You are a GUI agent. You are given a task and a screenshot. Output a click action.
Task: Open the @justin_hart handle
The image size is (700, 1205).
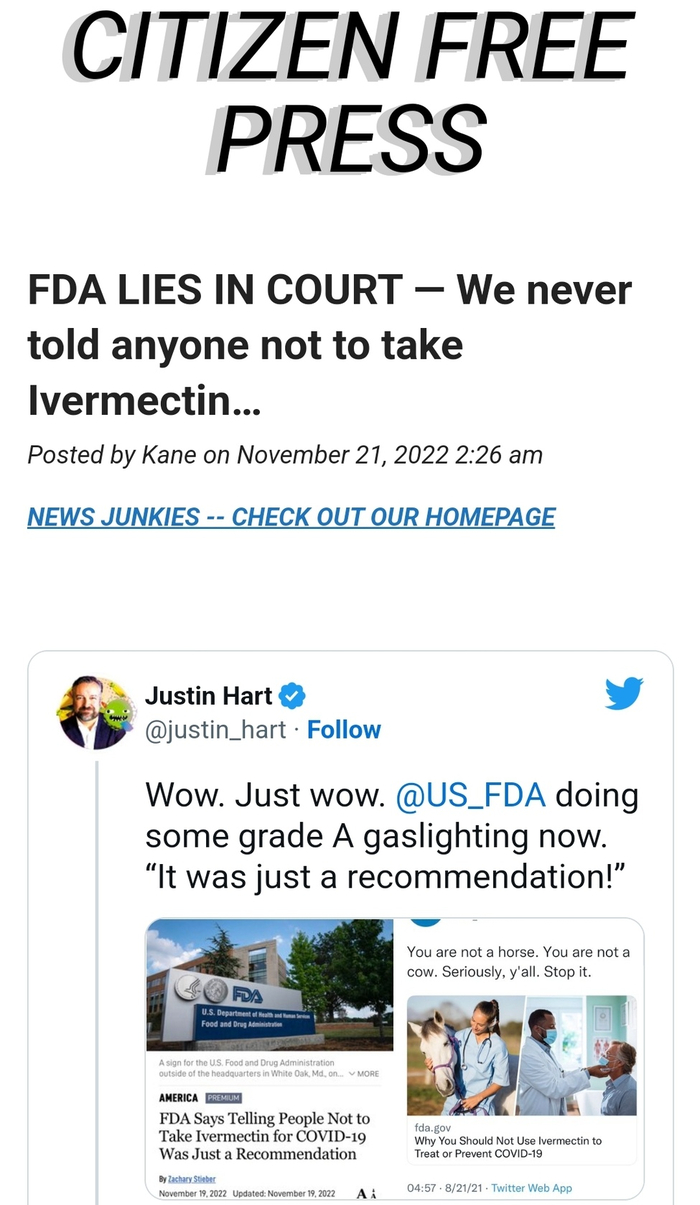tap(216, 730)
